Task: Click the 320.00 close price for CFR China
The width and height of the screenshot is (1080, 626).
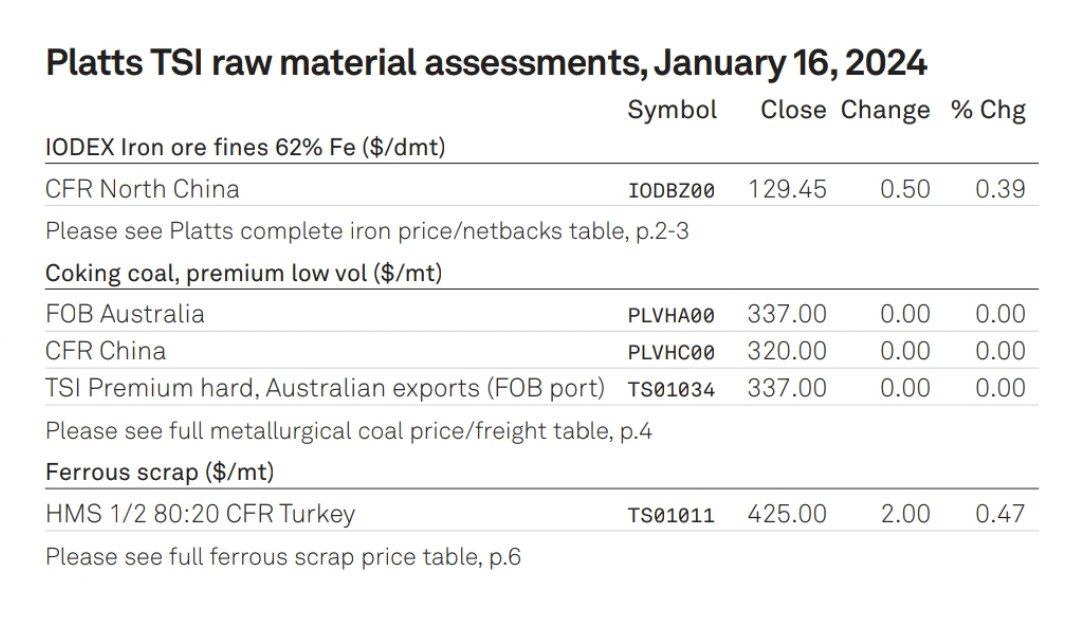Action: click(787, 351)
